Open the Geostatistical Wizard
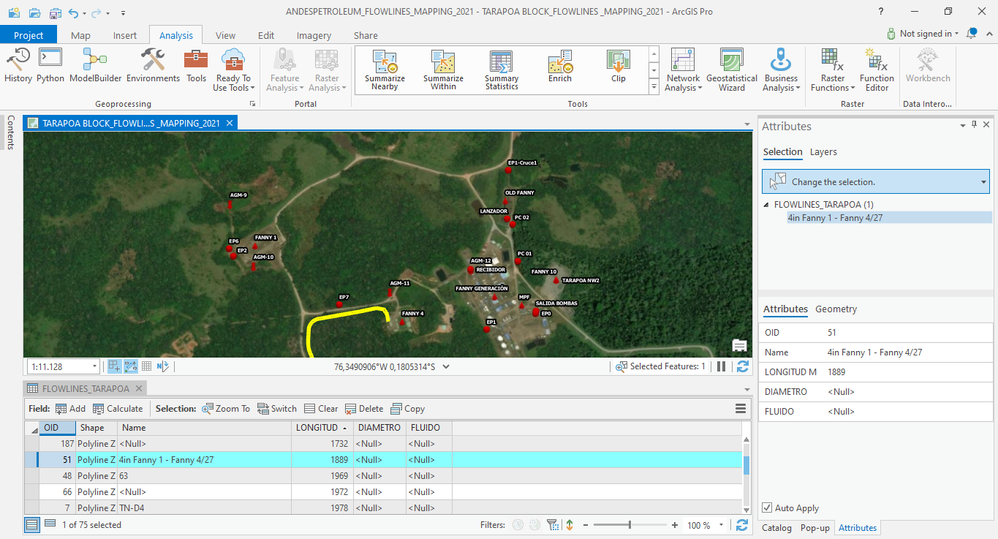This screenshot has width=998, height=539. click(731, 69)
